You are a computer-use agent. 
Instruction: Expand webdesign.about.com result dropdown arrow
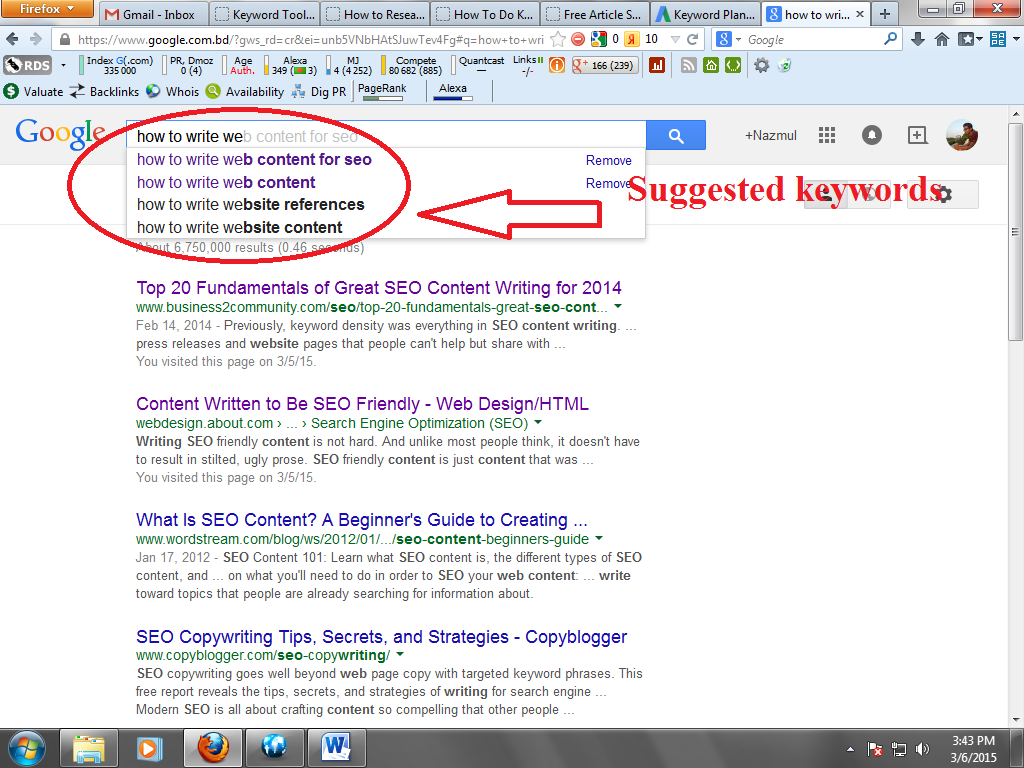pyautogui.click(x=538, y=423)
